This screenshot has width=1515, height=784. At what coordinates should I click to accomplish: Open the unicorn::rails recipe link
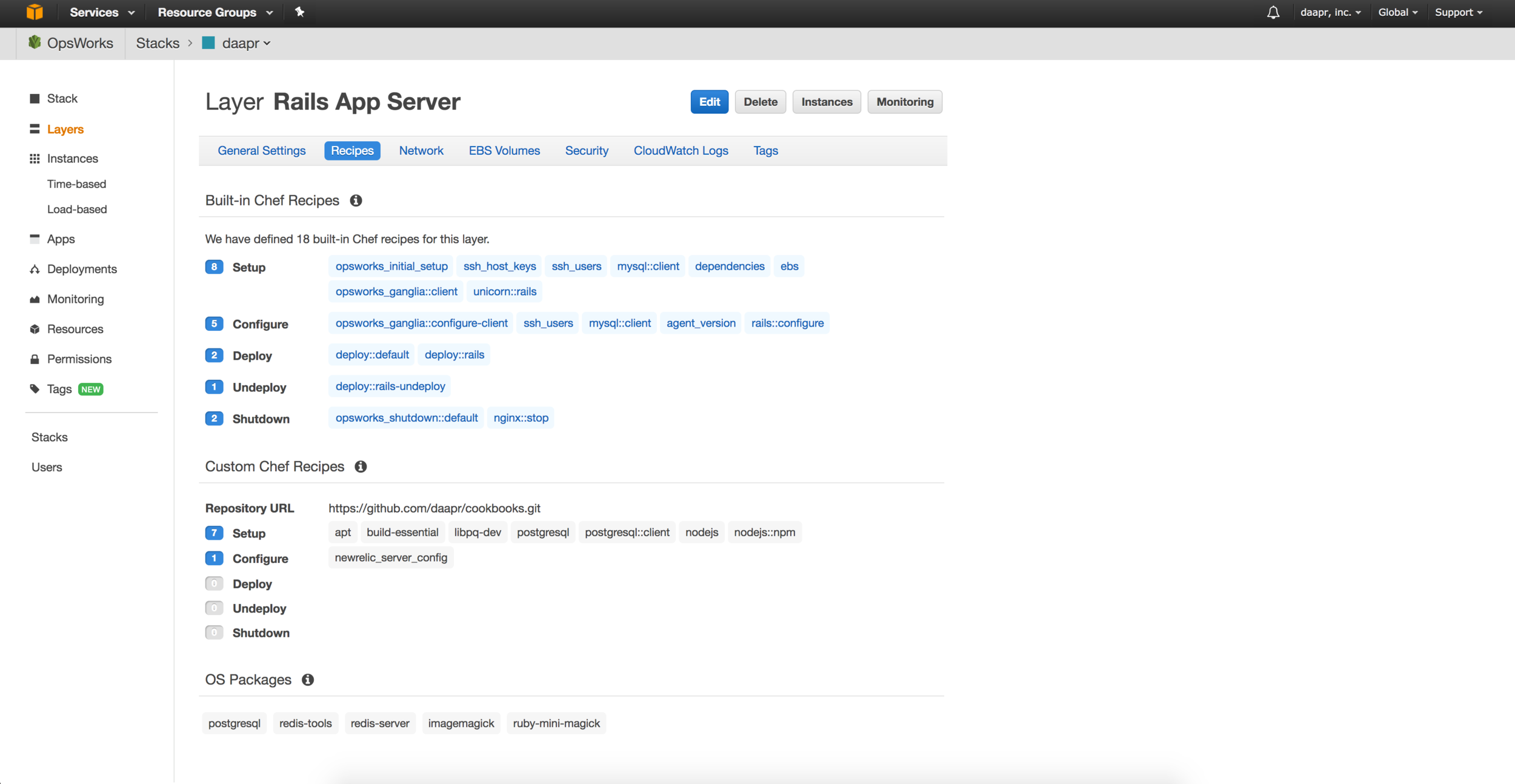pyautogui.click(x=505, y=292)
